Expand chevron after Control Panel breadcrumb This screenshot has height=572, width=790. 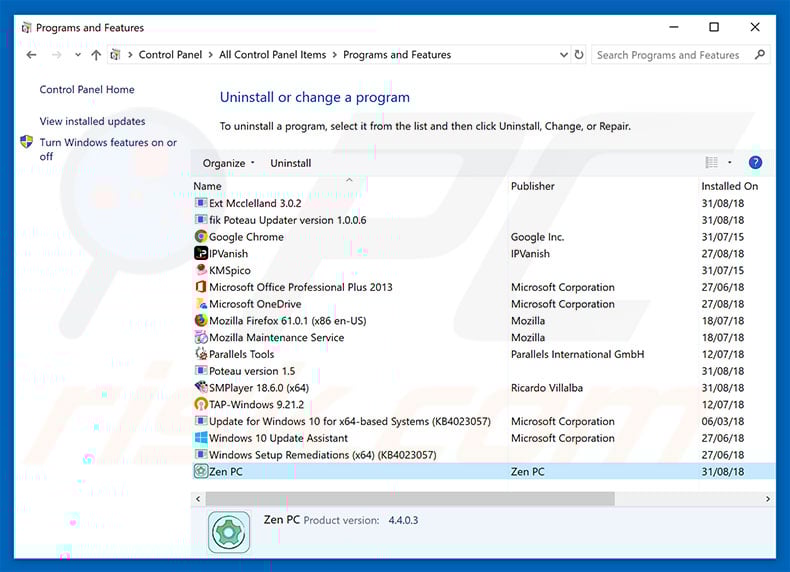click(x=210, y=54)
